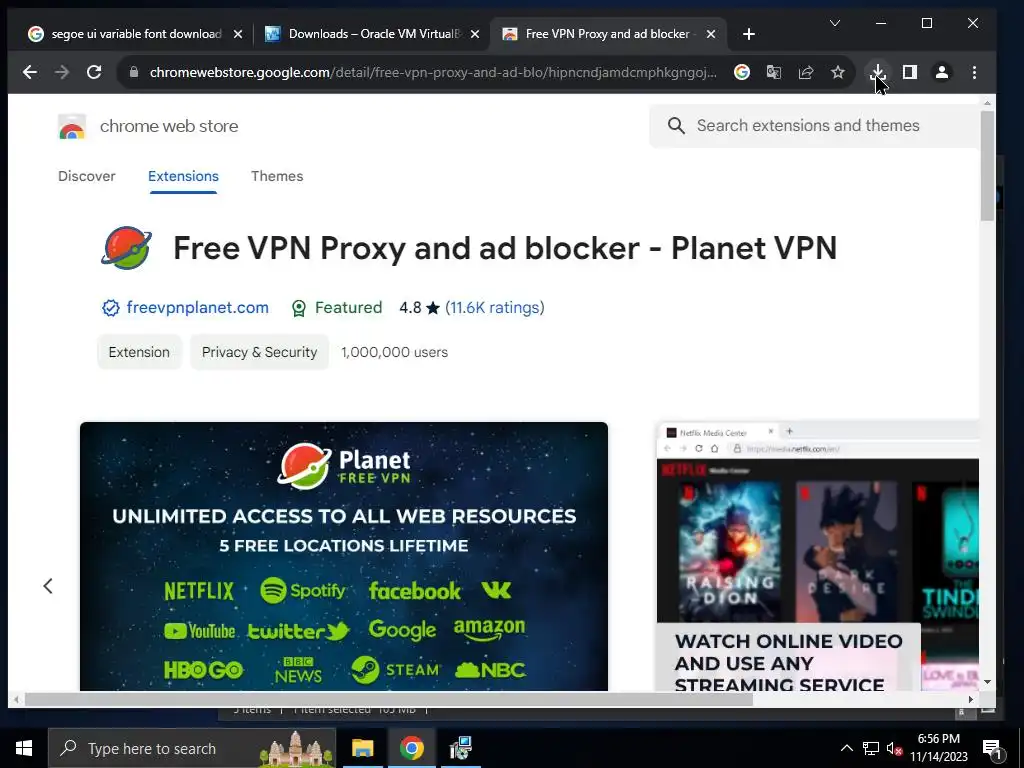Open the Windows Start menu

(24, 748)
